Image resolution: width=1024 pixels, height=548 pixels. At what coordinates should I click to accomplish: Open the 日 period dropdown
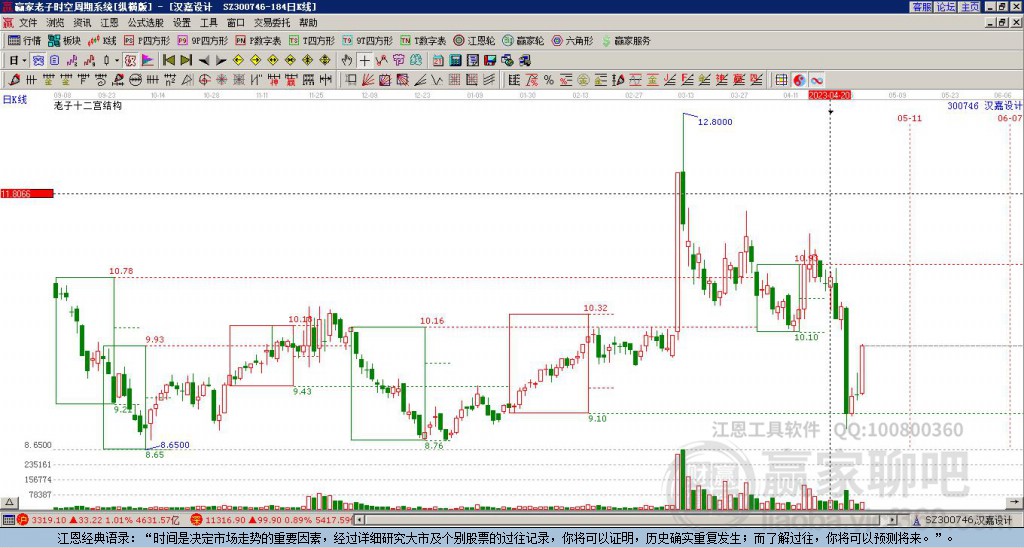[17, 60]
